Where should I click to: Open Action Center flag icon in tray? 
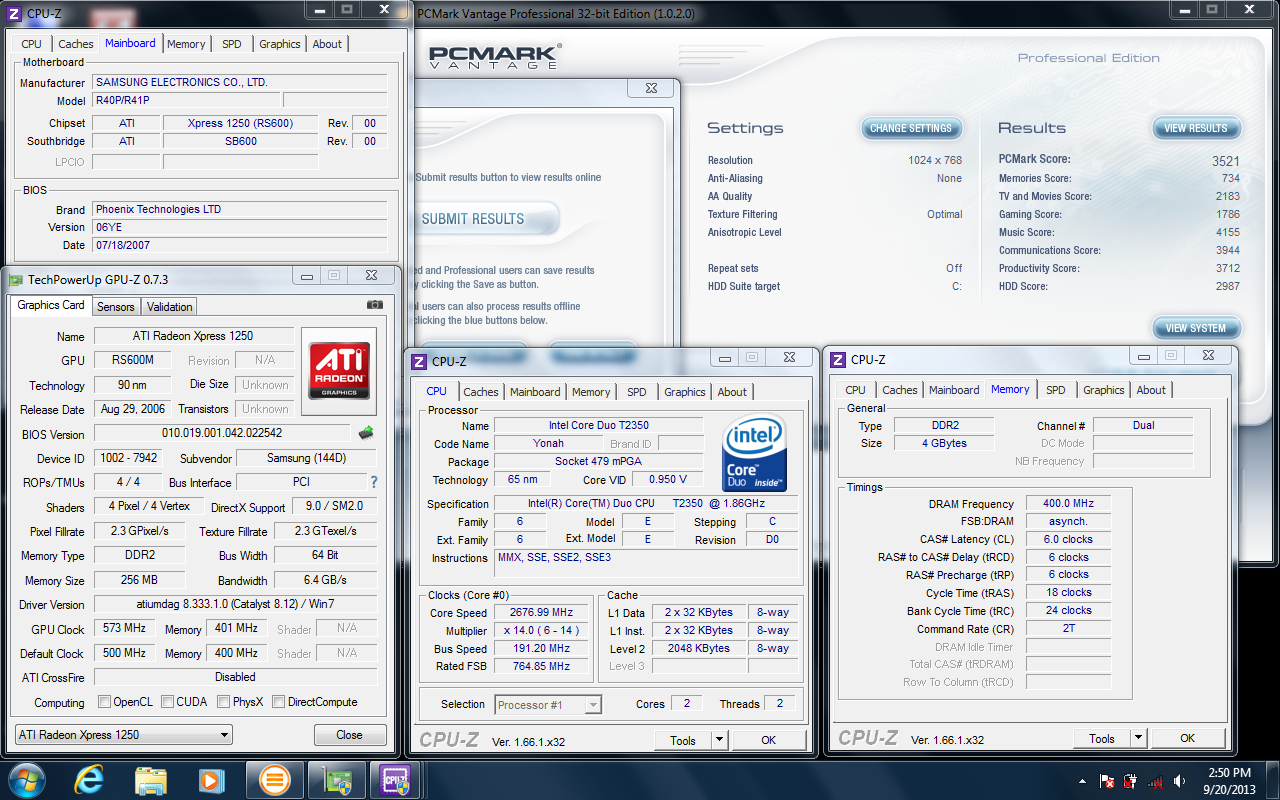(1107, 781)
